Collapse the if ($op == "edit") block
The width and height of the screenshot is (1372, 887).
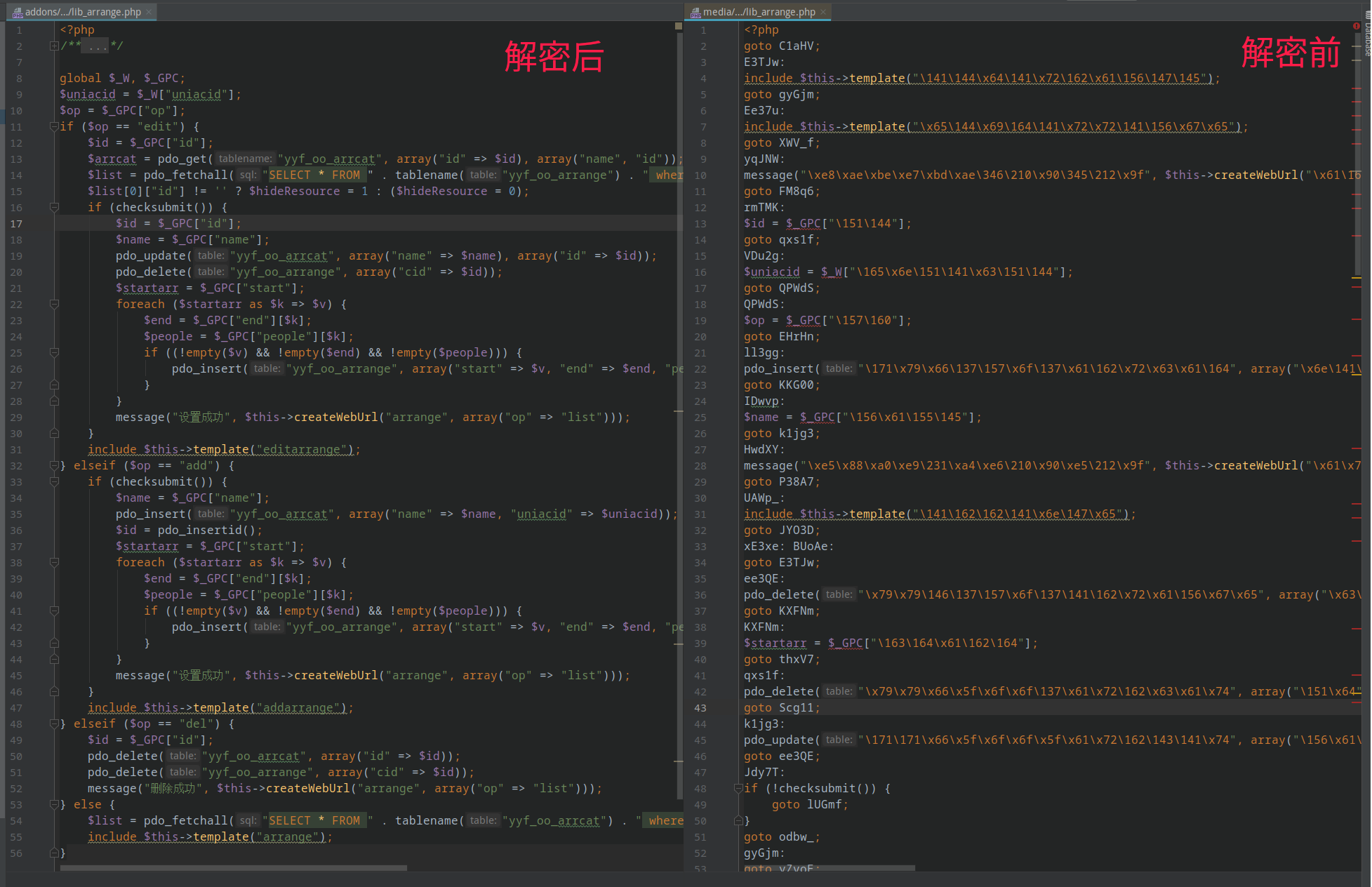pos(54,126)
